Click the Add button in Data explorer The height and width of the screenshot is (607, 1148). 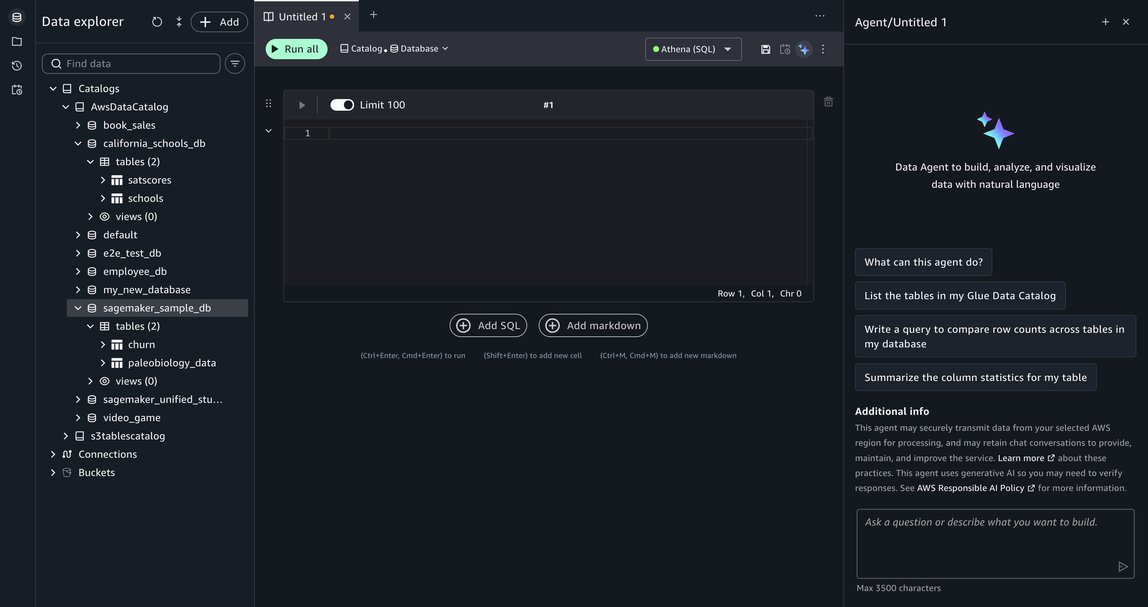[219, 22]
